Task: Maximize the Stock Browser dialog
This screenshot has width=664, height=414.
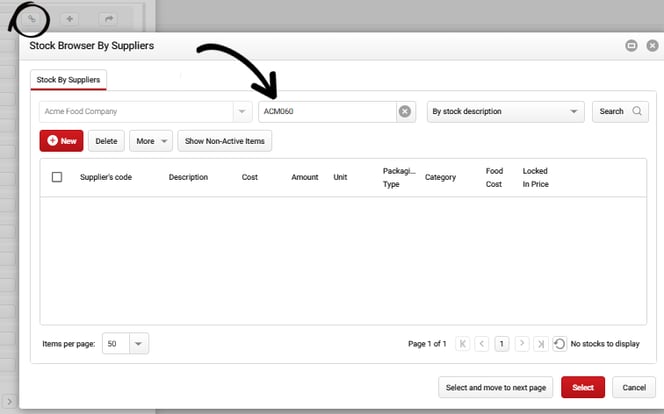Action: pyautogui.click(x=631, y=45)
